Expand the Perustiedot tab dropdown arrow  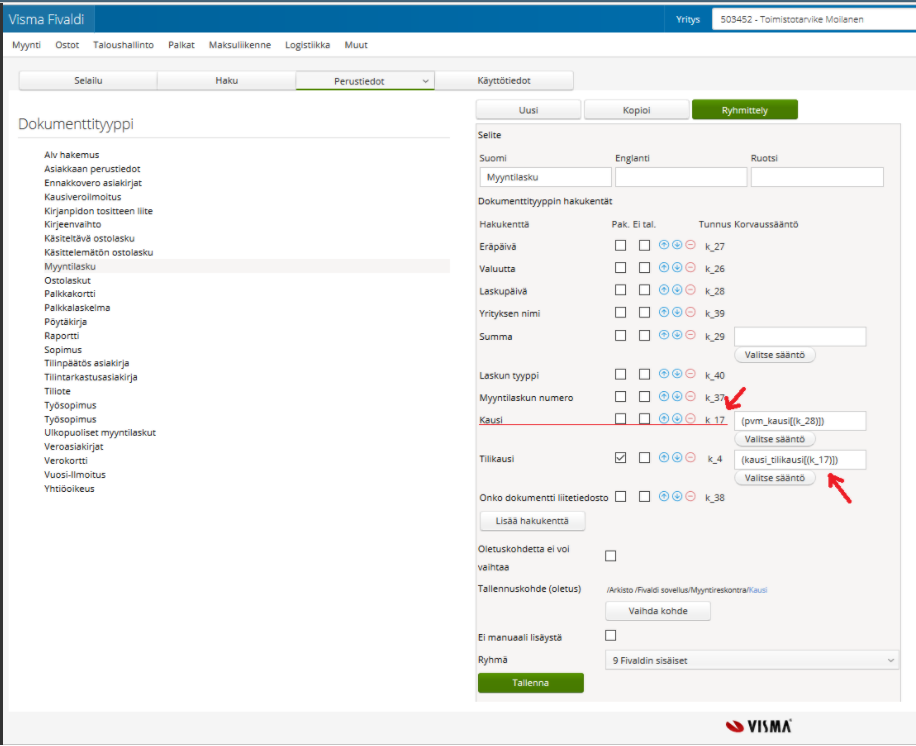[x=425, y=81]
